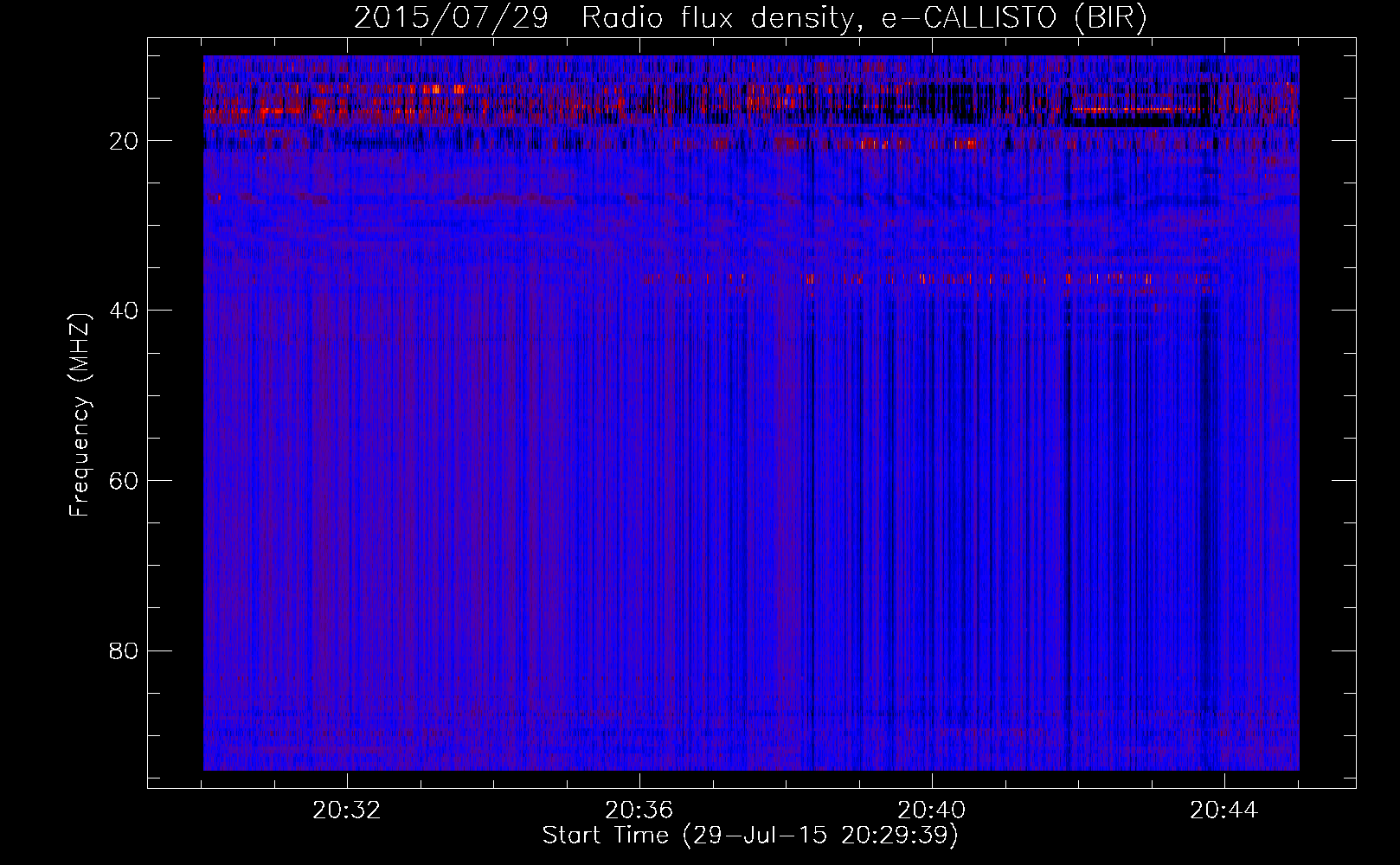
Task: Click the plot title "2015/07/29 Radio flux density, e-CALLISTO (BIR)"
Action: [x=750, y=18]
